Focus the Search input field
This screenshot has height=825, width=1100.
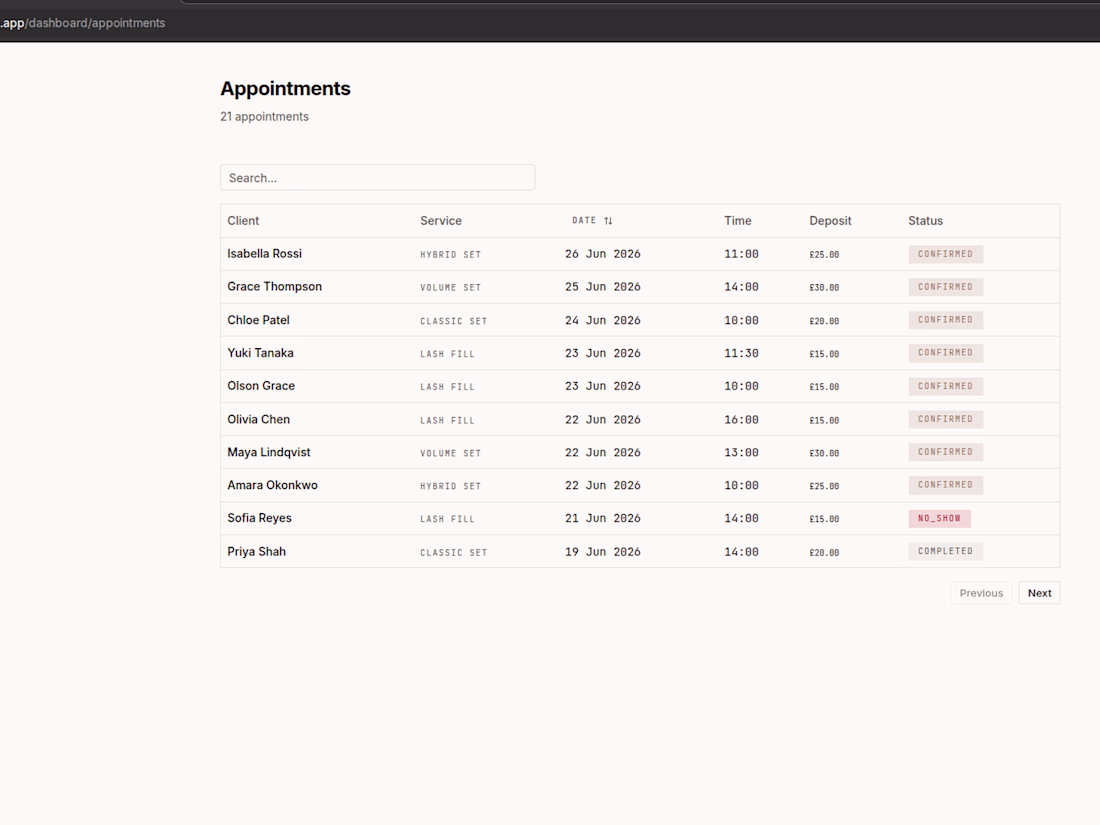tap(377, 177)
